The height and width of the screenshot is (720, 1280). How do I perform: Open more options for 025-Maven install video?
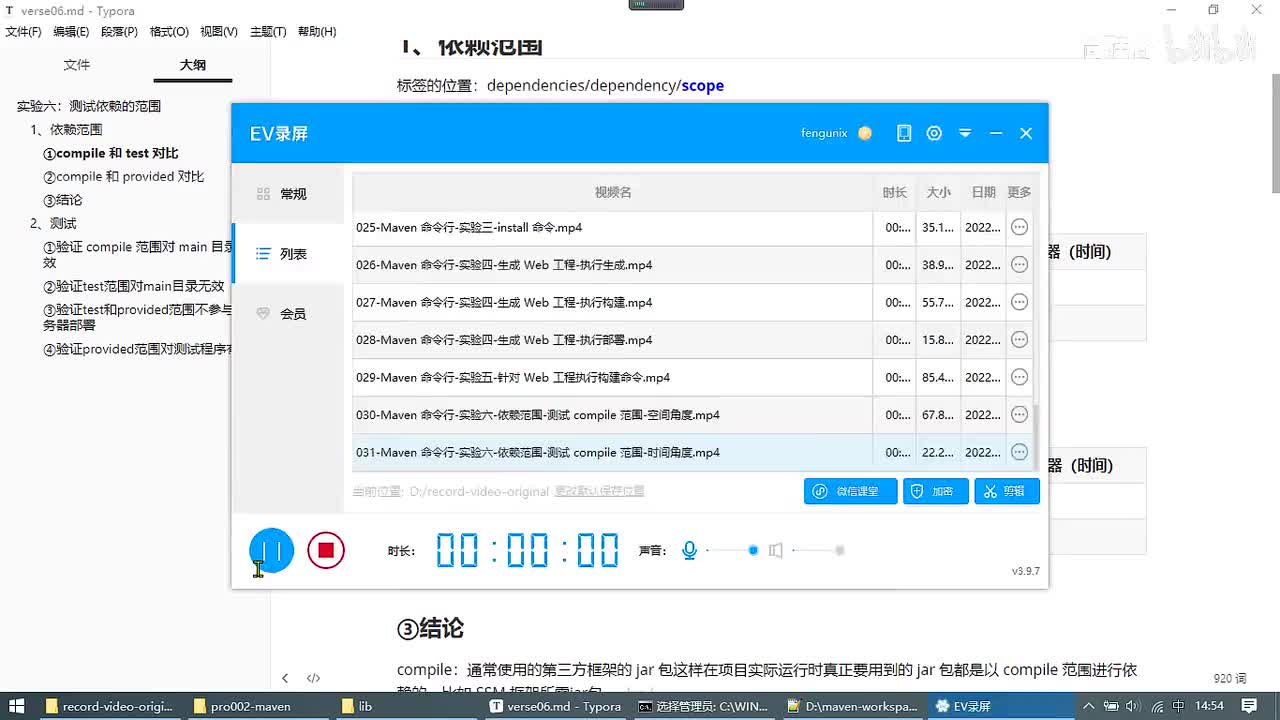click(x=1019, y=227)
